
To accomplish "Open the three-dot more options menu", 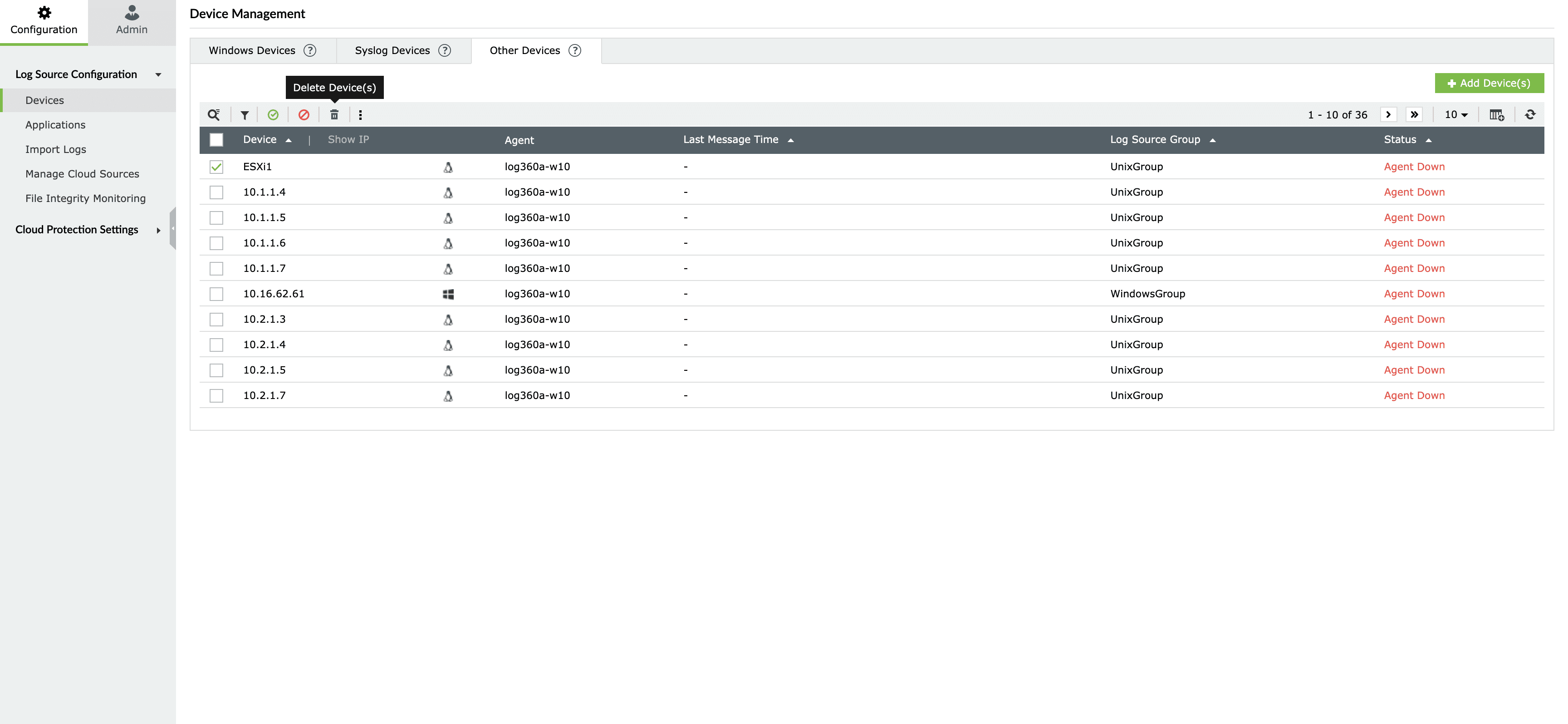I will [360, 114].
